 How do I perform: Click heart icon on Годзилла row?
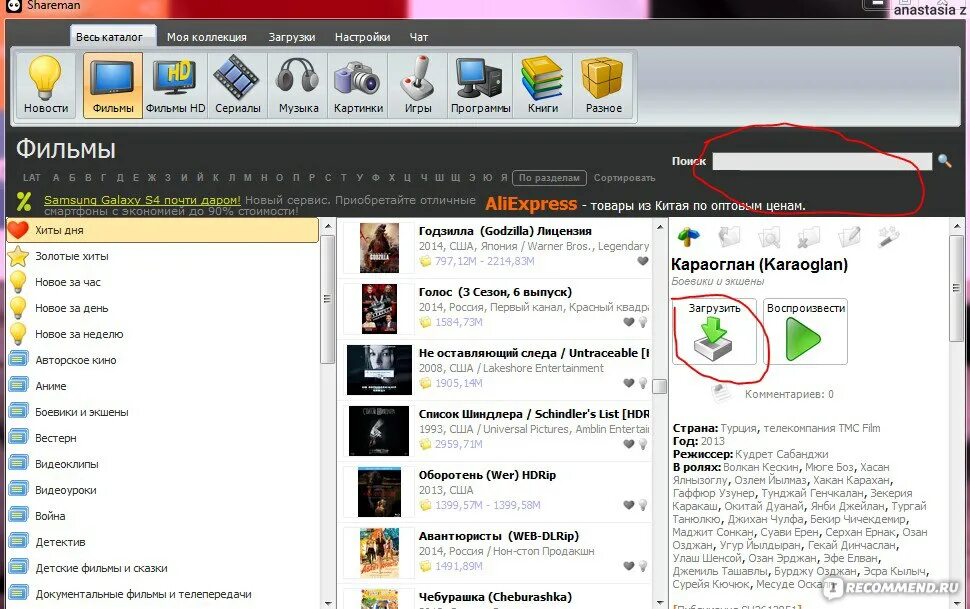tap(643, 261)
